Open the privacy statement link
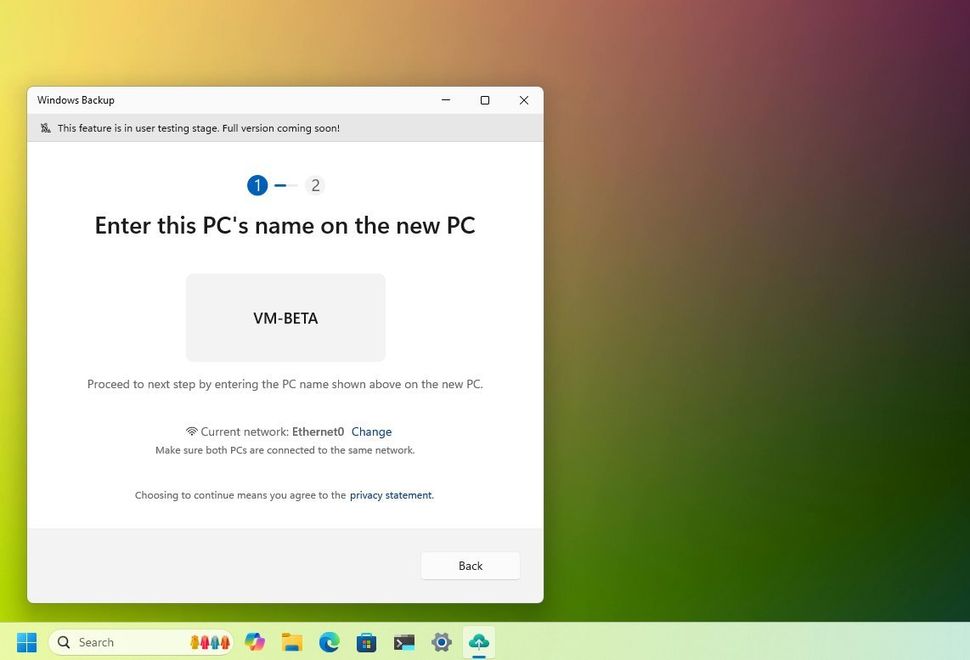This screenshot has width=970, height=660. coord(390,495)
